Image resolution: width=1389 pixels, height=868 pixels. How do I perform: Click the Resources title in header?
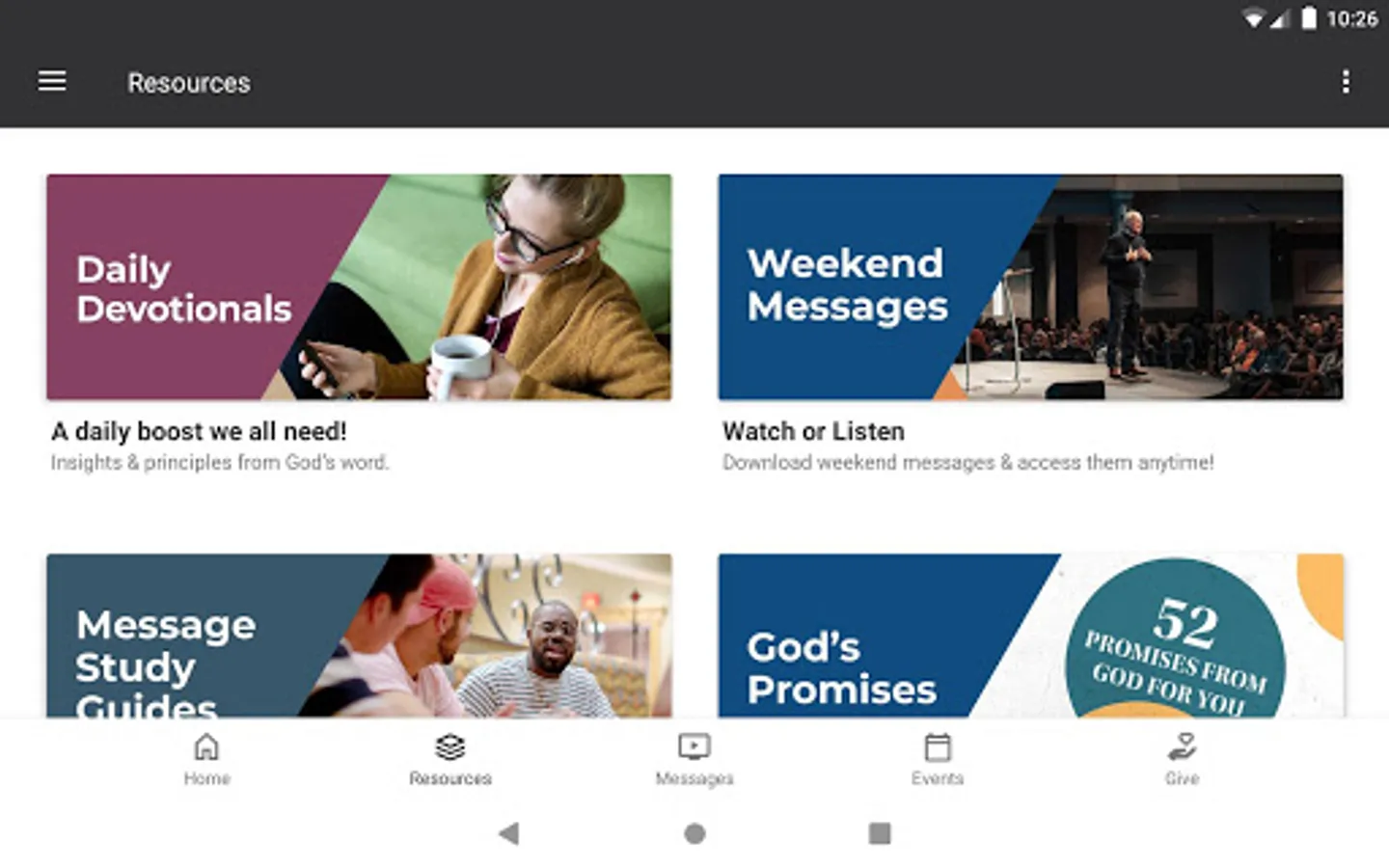(x=189, y=83)
